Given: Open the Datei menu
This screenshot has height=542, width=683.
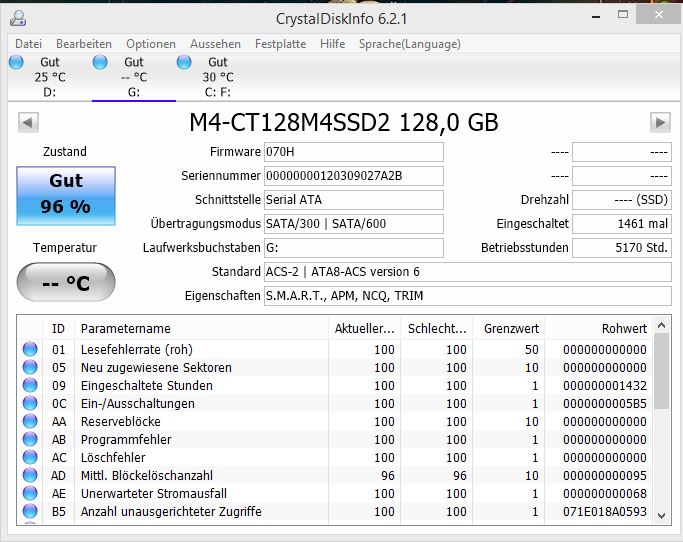Looking at the screenshot, I should (x=29, y=44).
